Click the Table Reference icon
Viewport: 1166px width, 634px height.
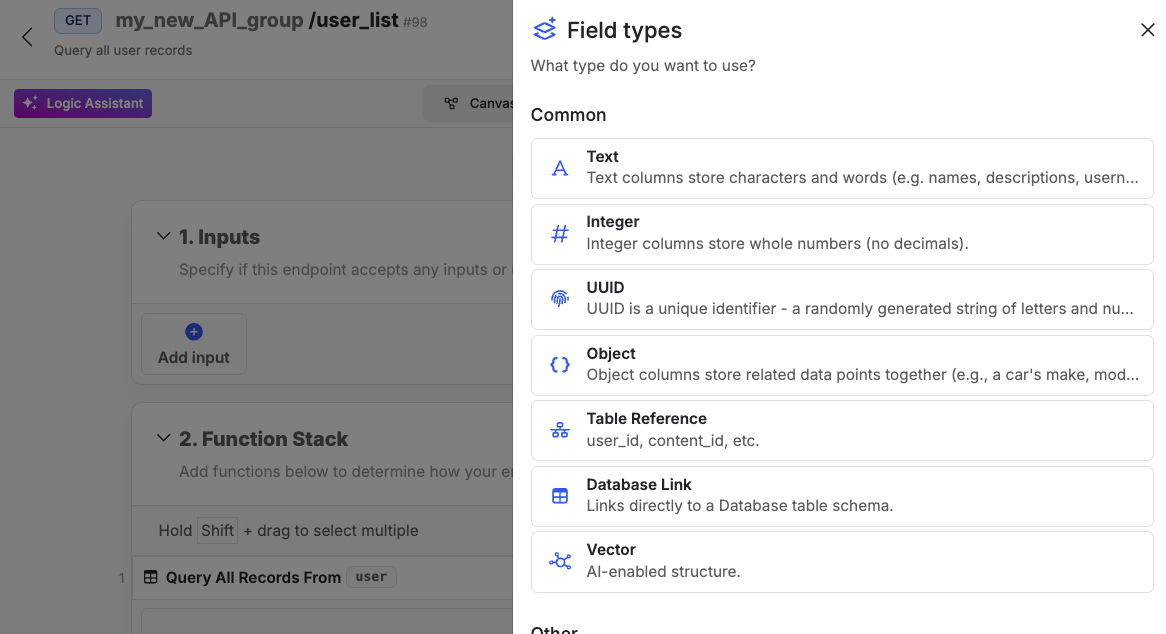pos(560,430)
